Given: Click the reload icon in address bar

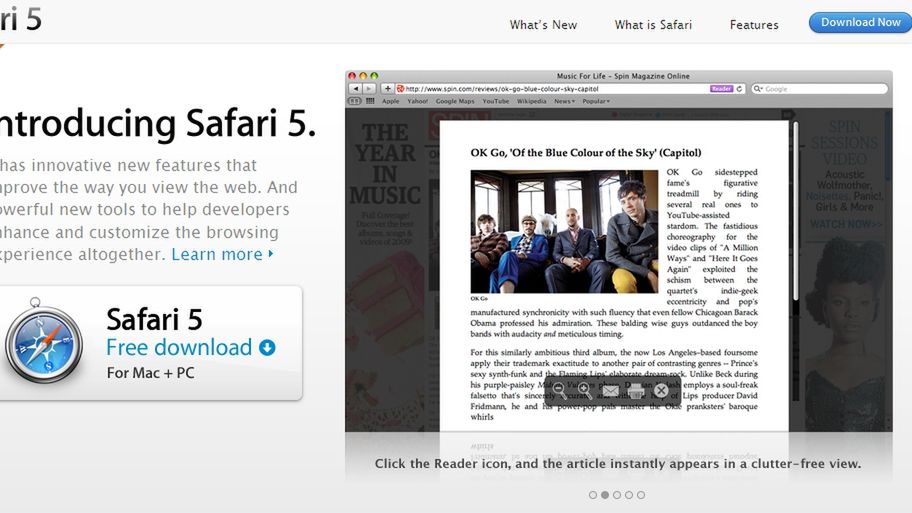Looking at the screenshot, I should click(739, 89).
